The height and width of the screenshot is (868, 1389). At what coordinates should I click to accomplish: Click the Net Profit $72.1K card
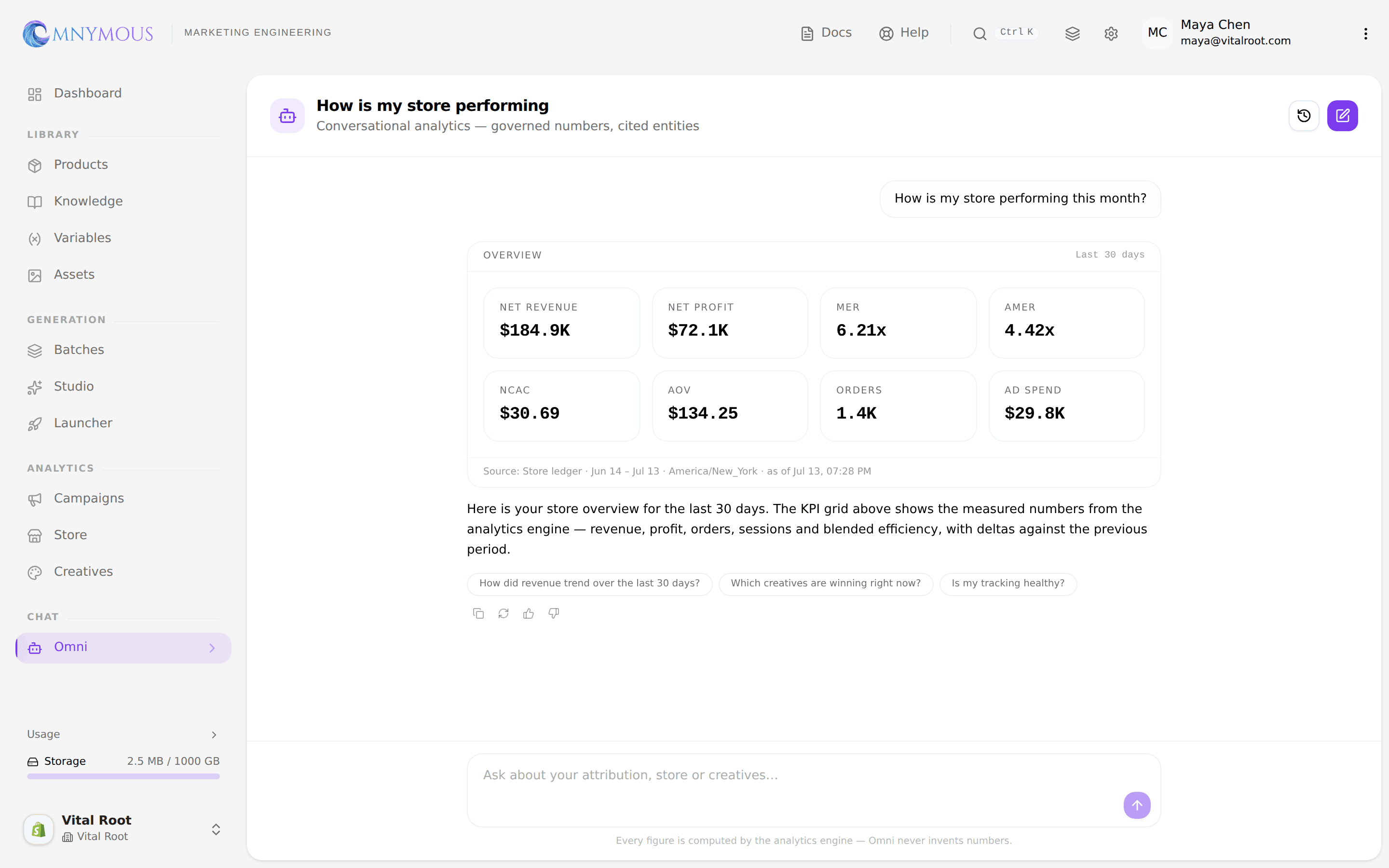[x=730, y=323]
